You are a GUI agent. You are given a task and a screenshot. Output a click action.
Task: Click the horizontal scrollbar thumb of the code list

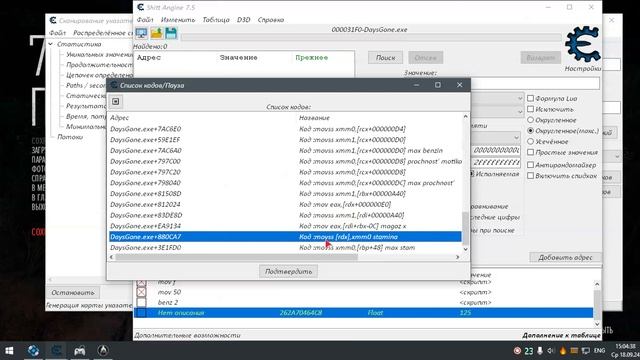[237, 257]
